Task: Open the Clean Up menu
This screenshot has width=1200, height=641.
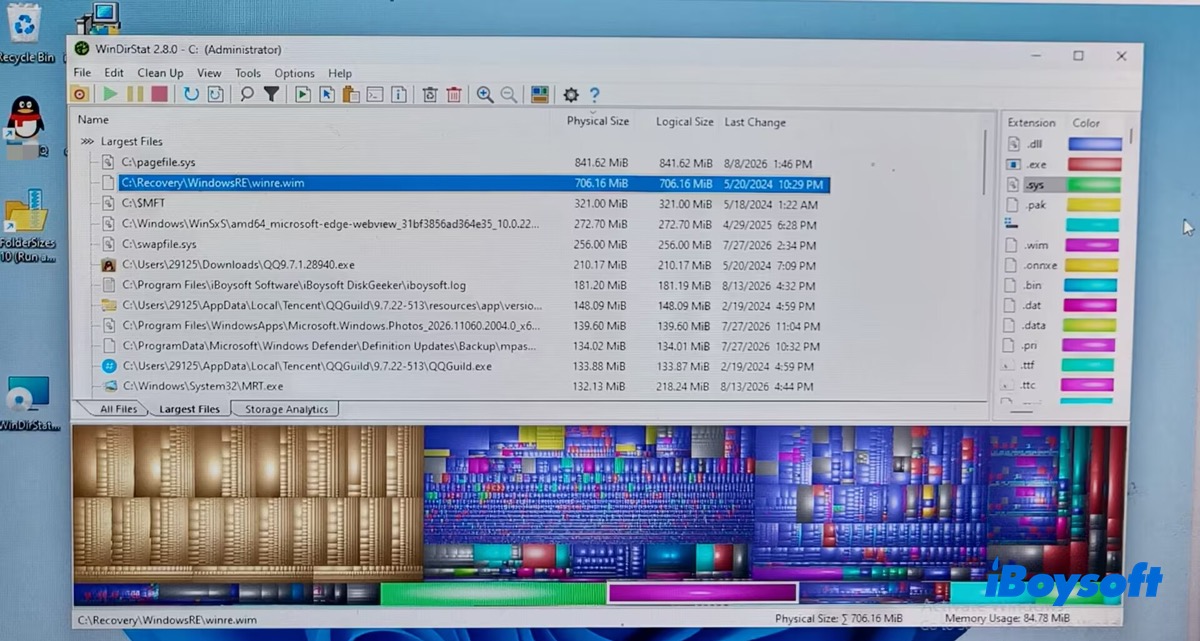Action: point(160,73)
